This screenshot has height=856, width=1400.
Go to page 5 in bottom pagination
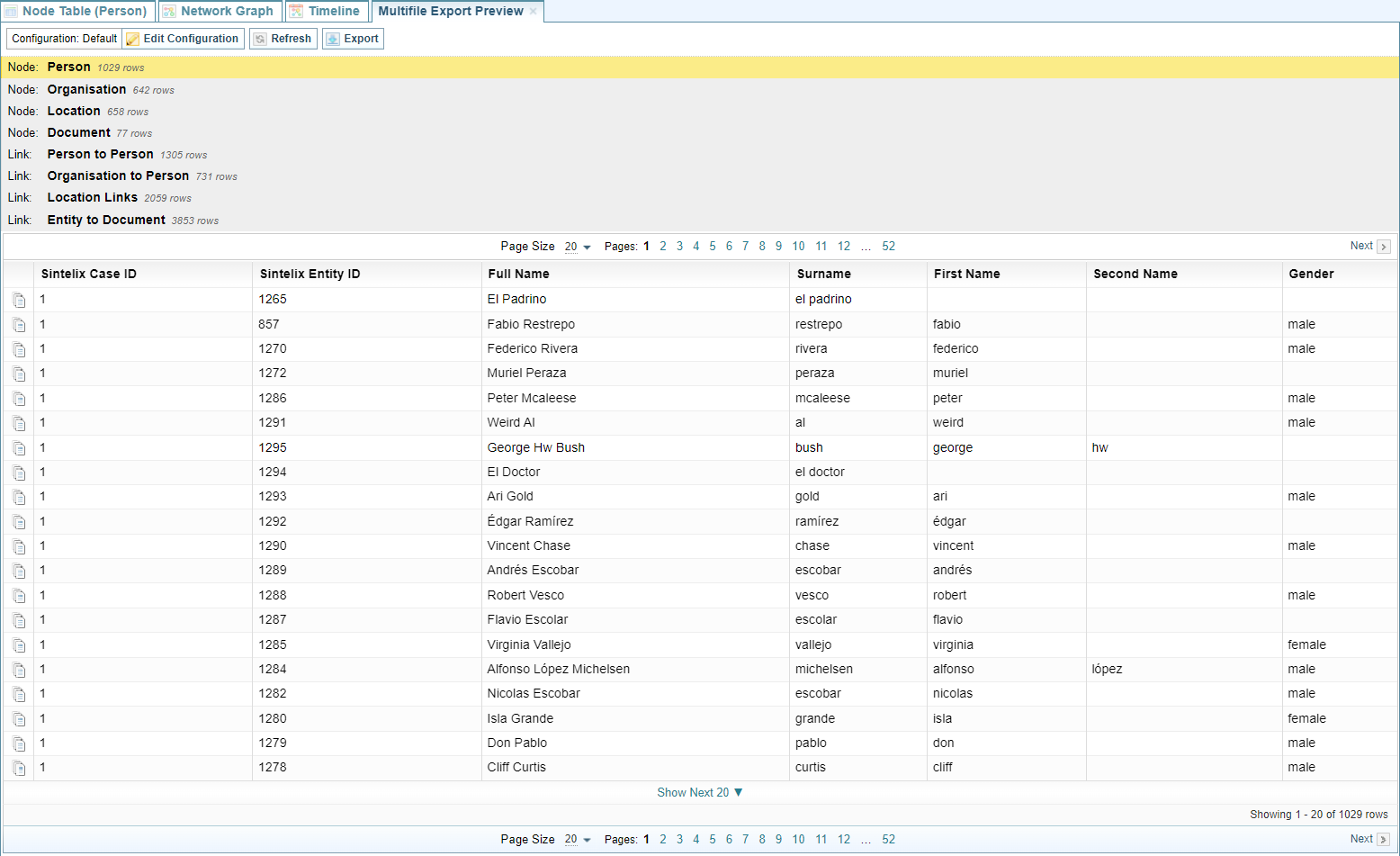pos(712,840)
